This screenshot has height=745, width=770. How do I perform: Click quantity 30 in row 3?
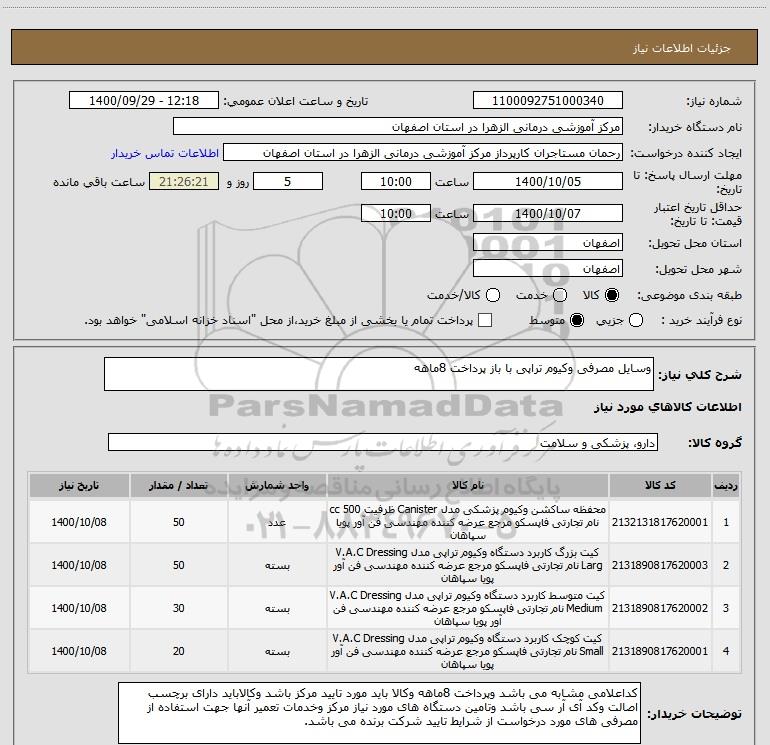(179, 608)
